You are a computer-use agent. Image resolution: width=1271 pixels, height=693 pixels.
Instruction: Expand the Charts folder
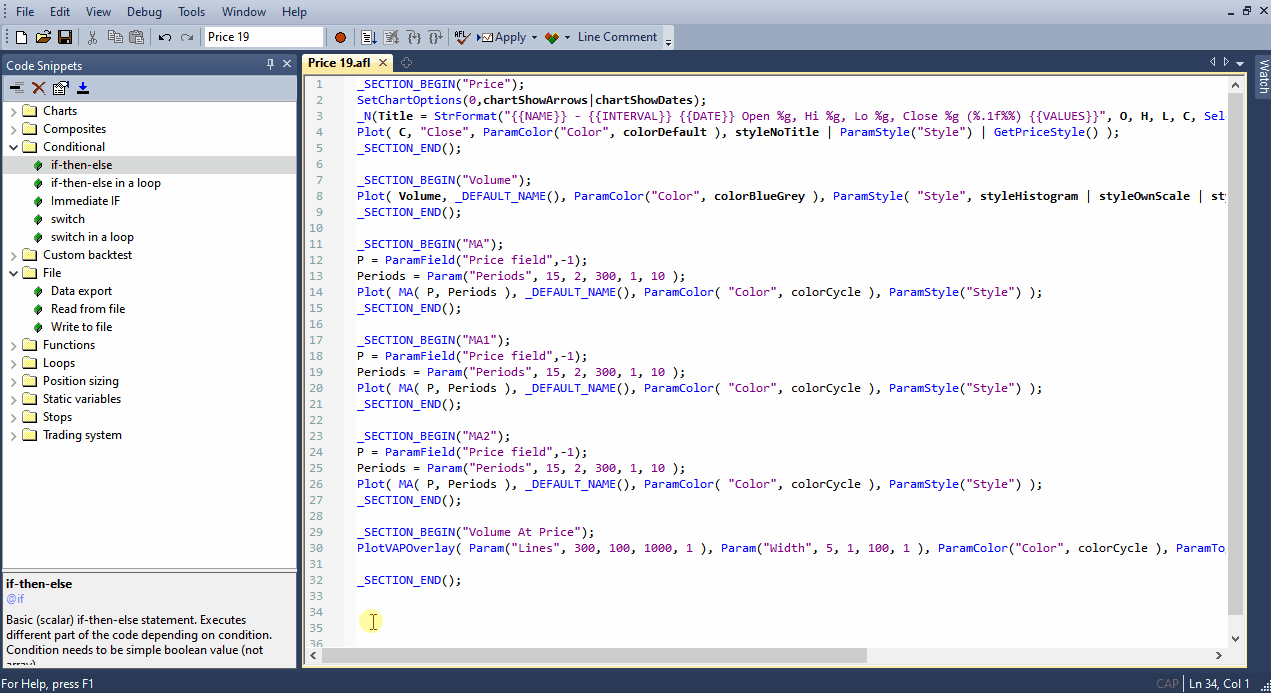(x=13, y=111)
